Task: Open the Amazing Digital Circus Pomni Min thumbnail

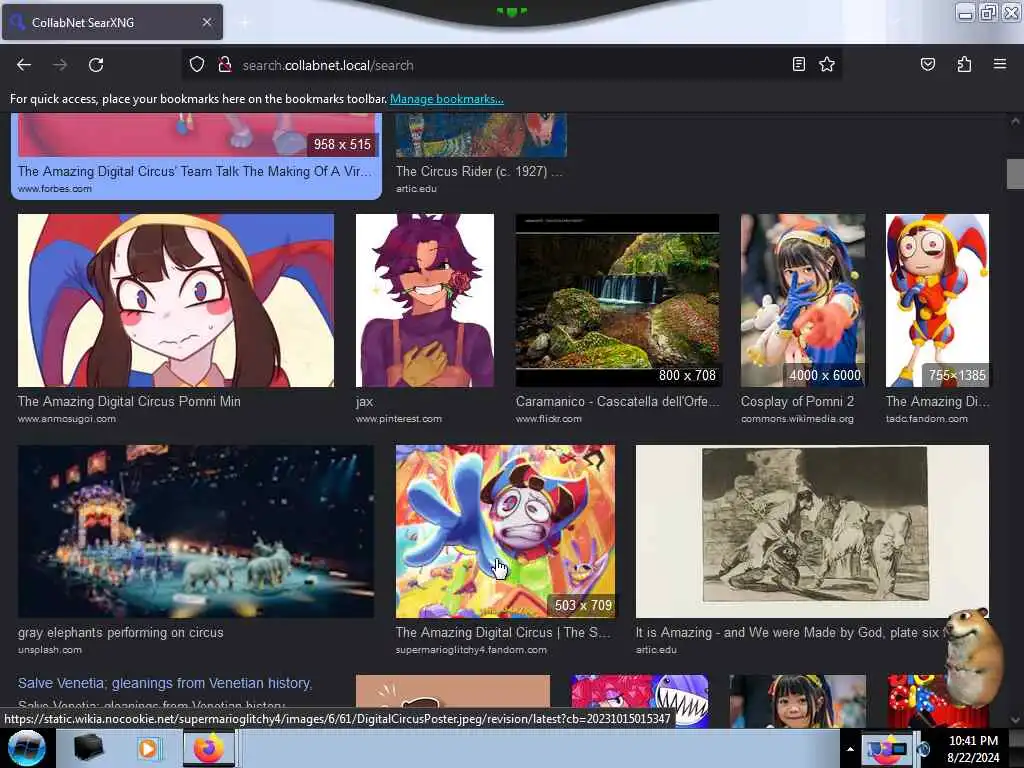Action: (176, 300)
